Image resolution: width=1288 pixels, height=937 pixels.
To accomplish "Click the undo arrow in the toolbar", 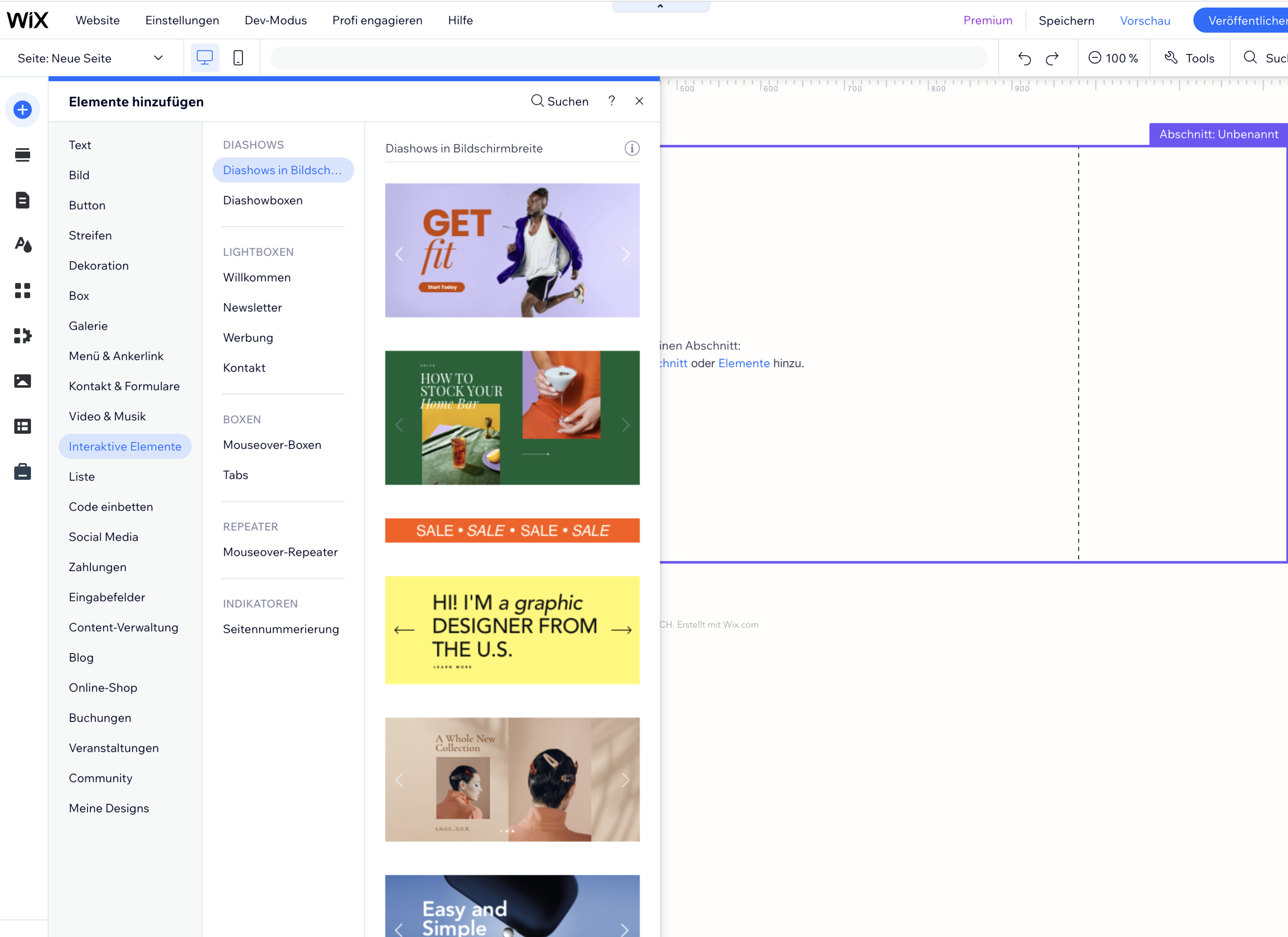I will 1024,57.
